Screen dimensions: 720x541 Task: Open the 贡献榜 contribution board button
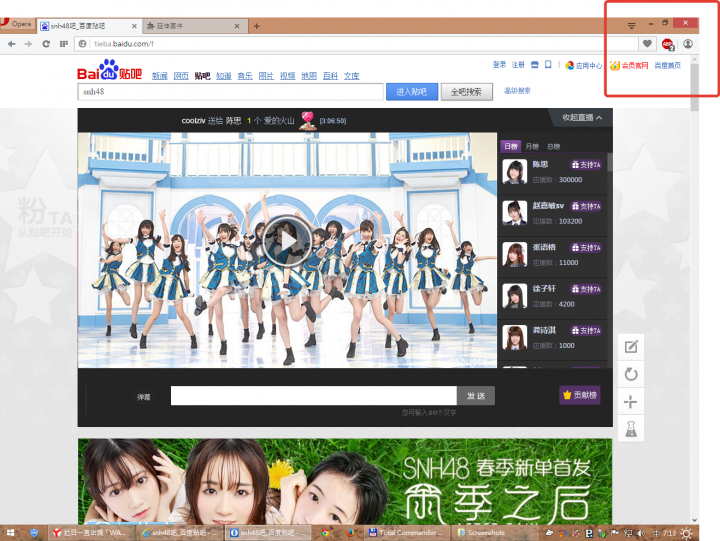(579, 395)
